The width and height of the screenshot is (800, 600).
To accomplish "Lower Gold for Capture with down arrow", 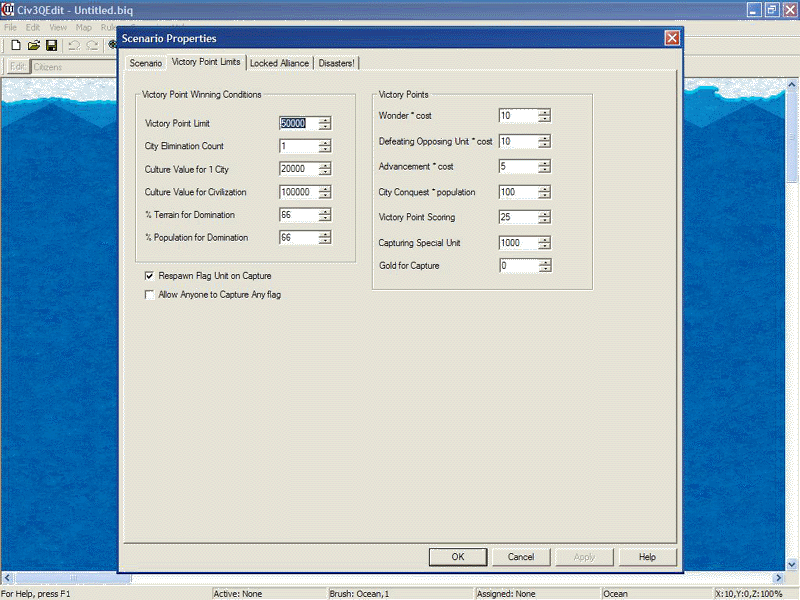I will pyautogui.click(x=544, y=269).
